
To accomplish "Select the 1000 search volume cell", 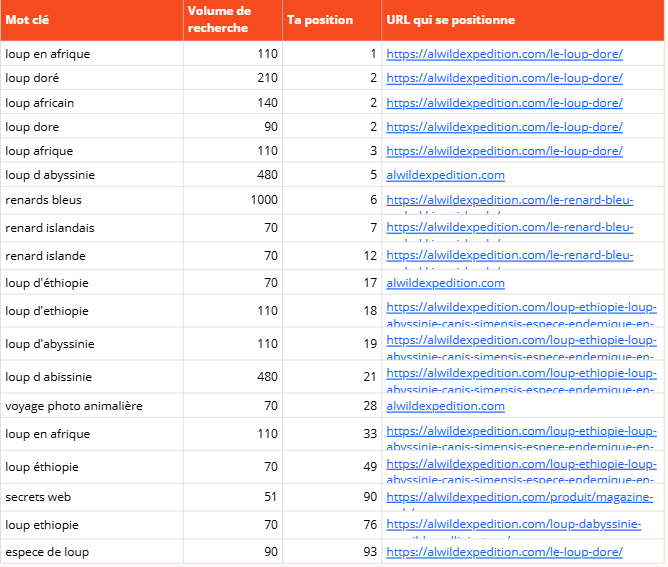I will 233,200.
